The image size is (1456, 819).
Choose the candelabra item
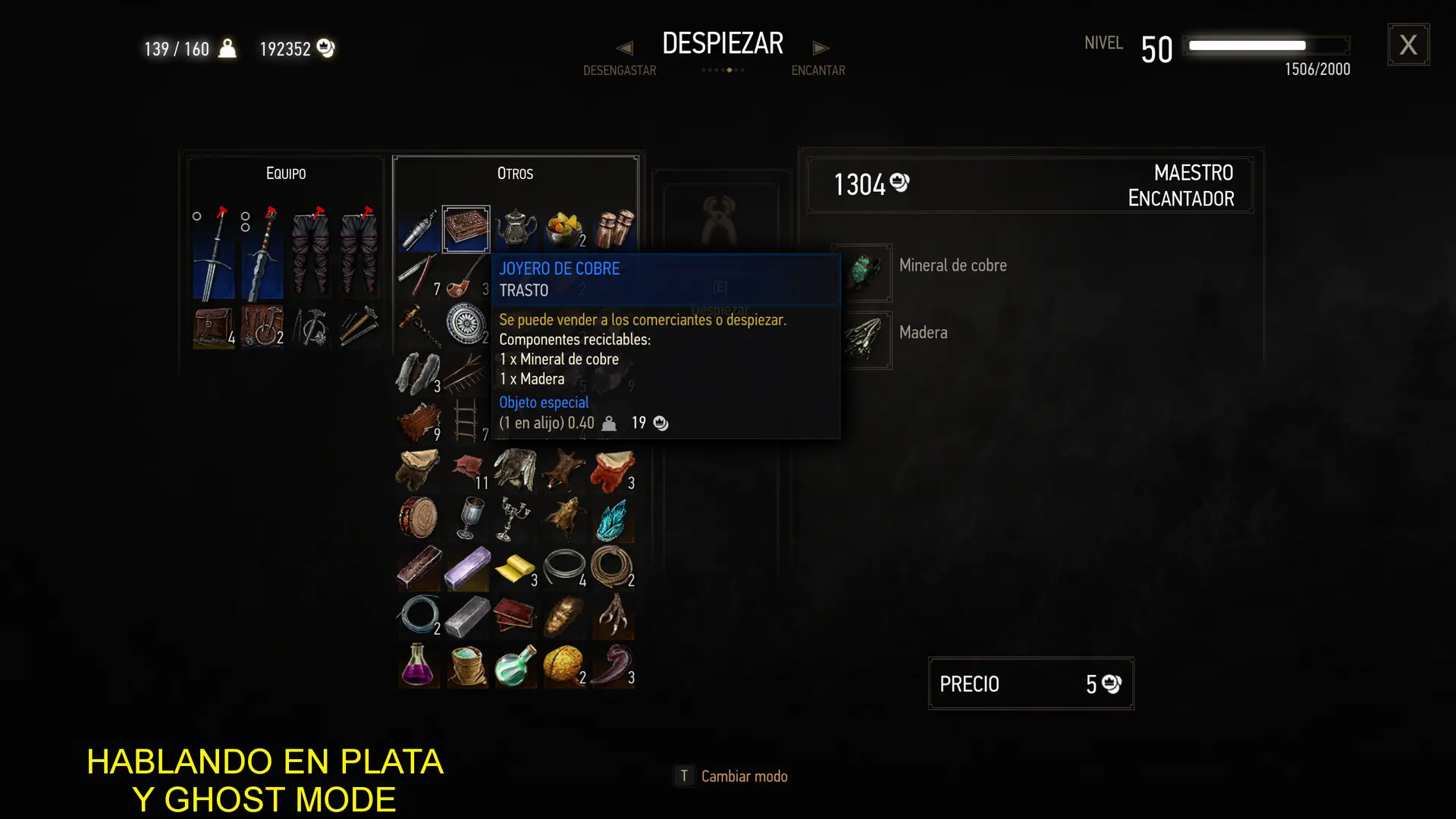[516, 519]
